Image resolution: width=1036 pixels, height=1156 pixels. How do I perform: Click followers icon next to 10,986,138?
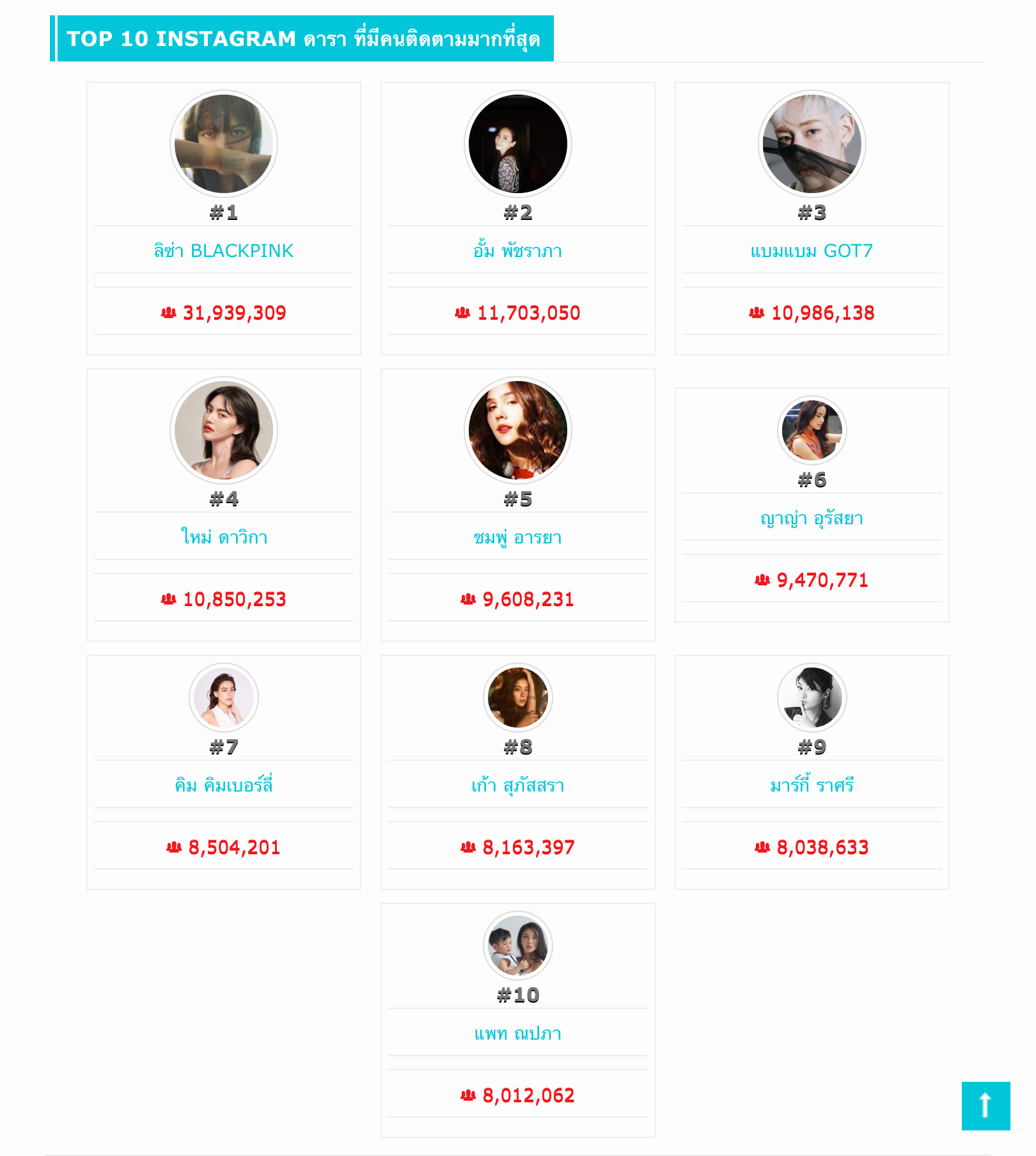[x=757, y=313]
